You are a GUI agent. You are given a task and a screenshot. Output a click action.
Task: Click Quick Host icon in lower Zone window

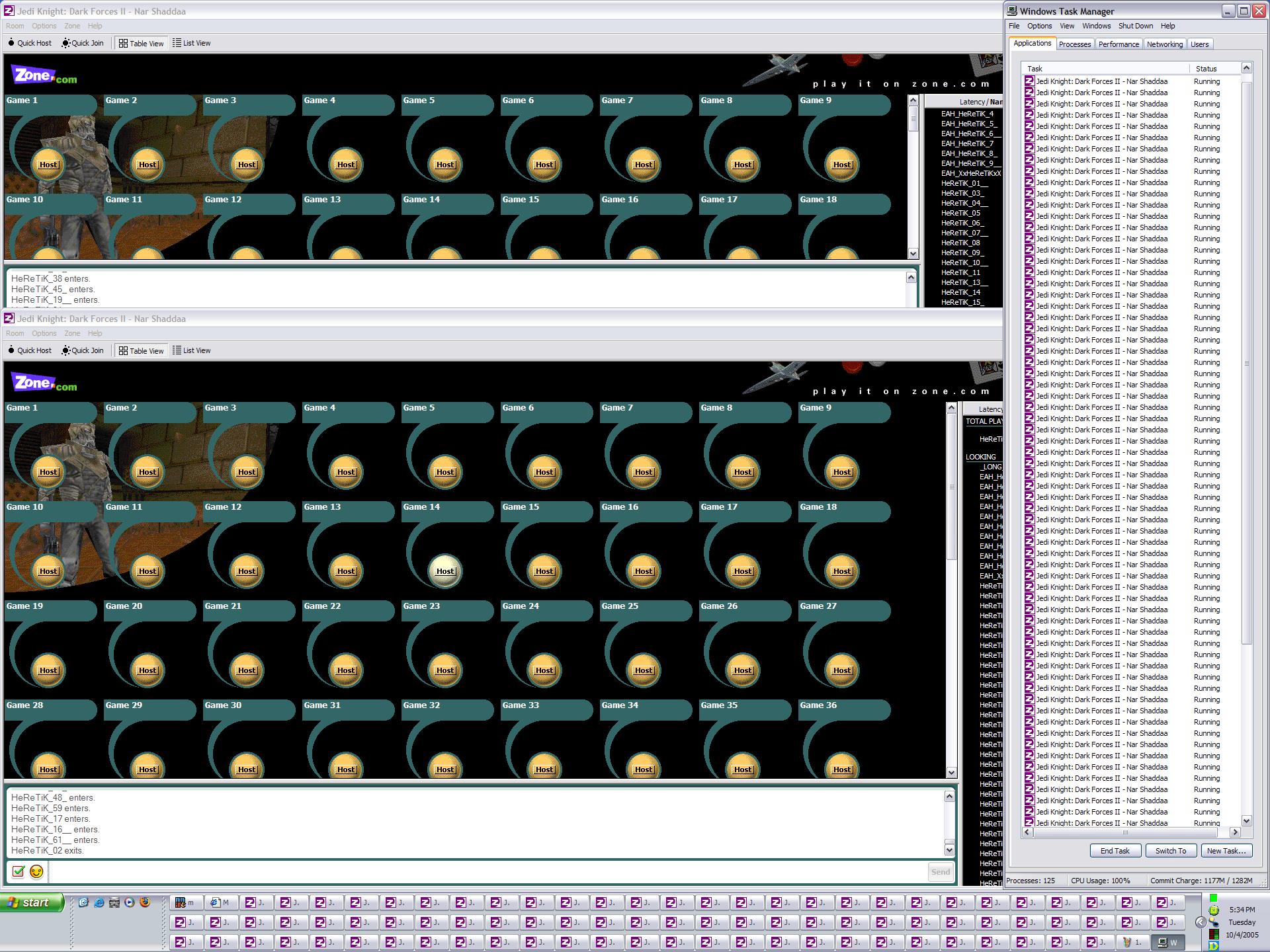[x=11, y=350]
